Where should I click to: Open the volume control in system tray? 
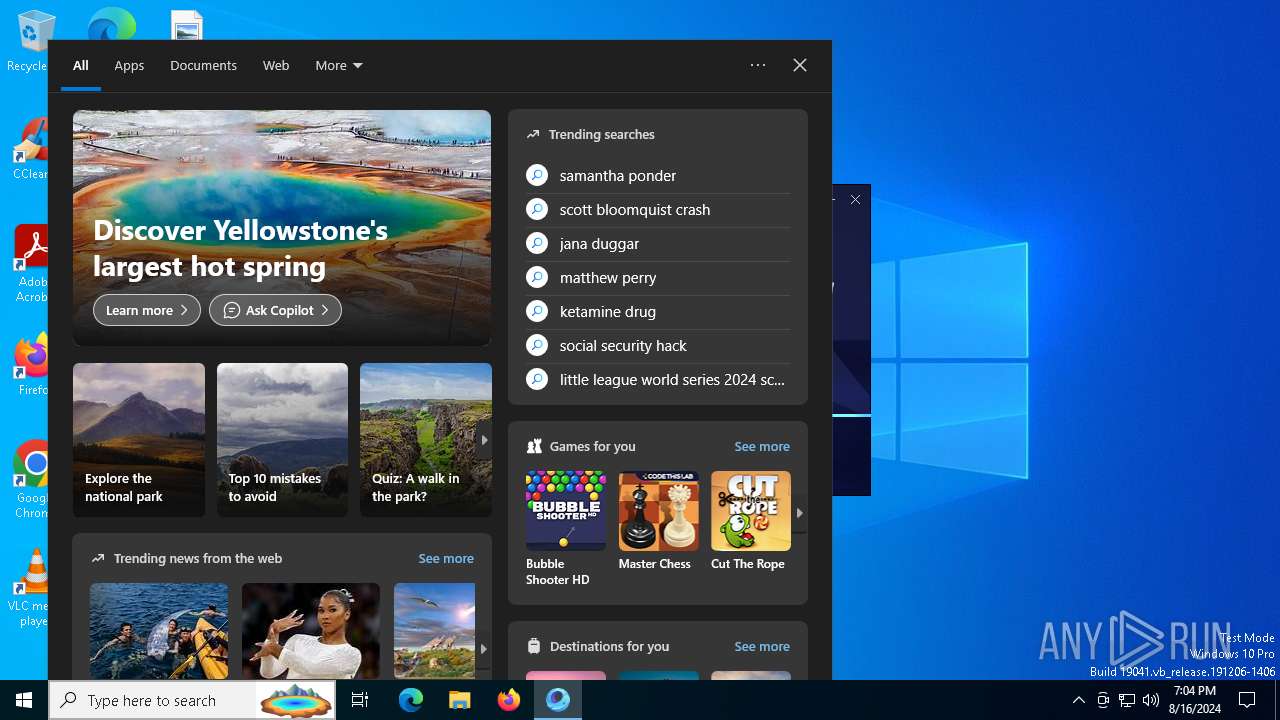click(1151, 700)
